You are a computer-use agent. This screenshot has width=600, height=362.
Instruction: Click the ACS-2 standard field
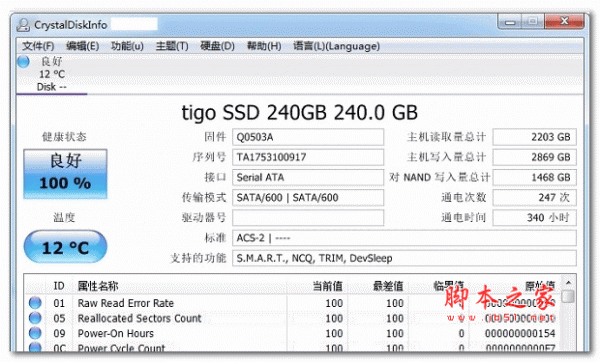404,238
